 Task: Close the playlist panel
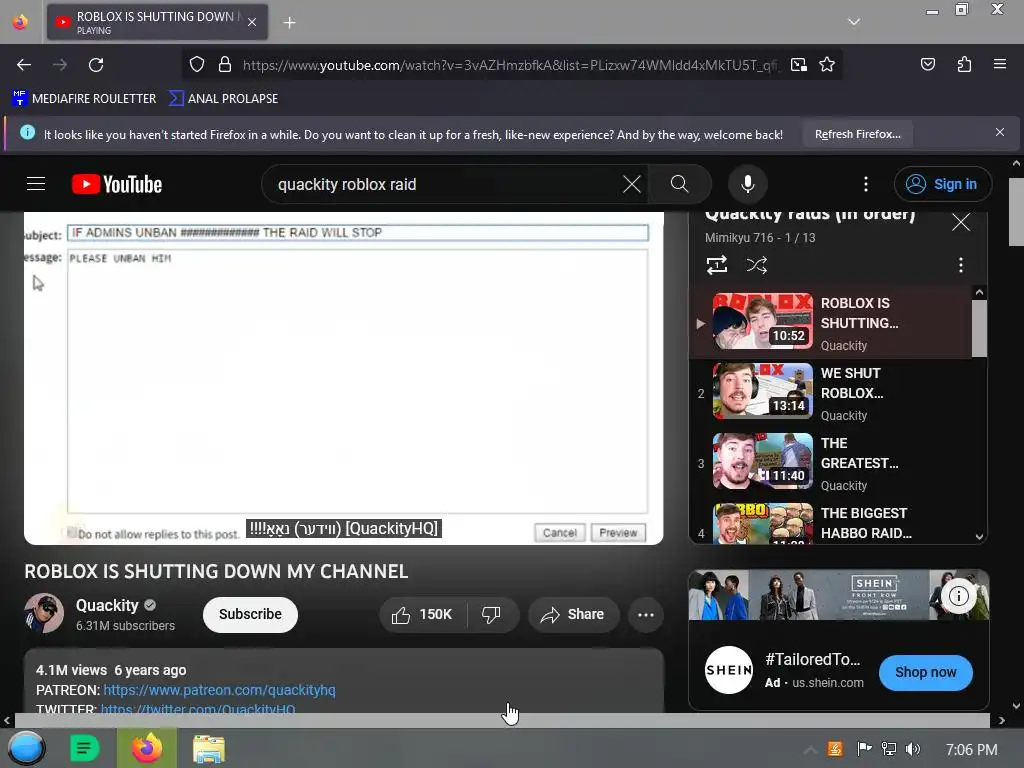point(961,222)
